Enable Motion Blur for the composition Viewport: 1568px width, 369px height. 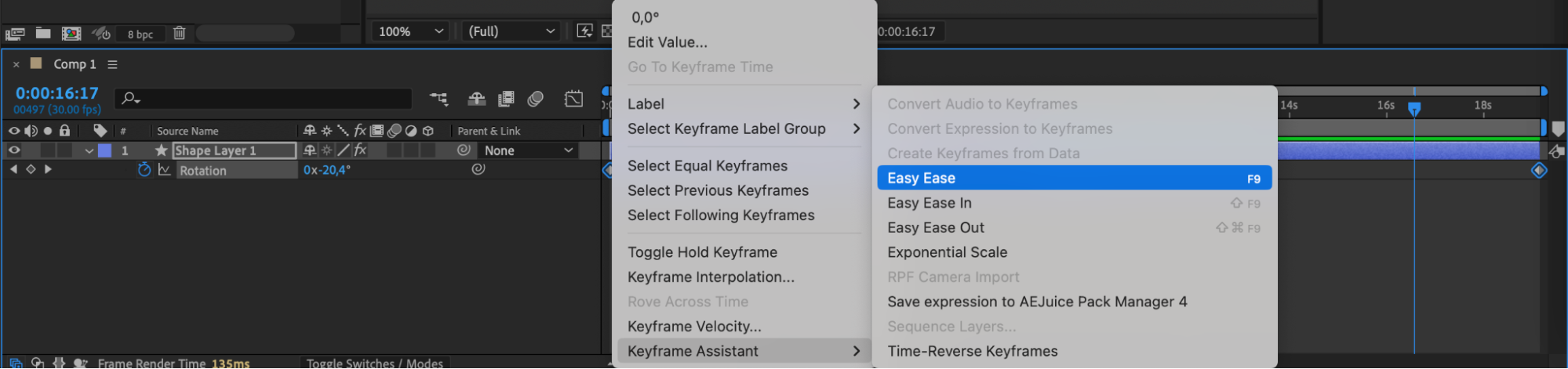click(x=536, y=99)
